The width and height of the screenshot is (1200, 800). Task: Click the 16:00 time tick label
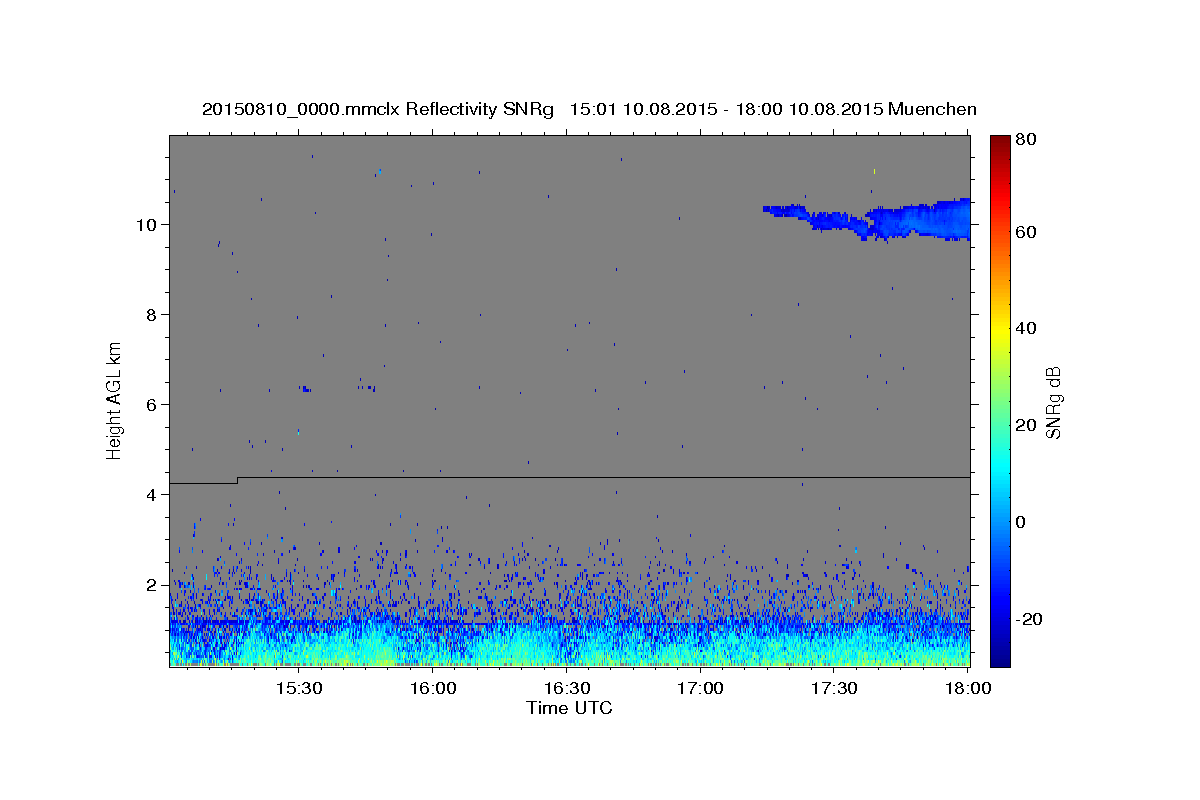coord(433,689)
